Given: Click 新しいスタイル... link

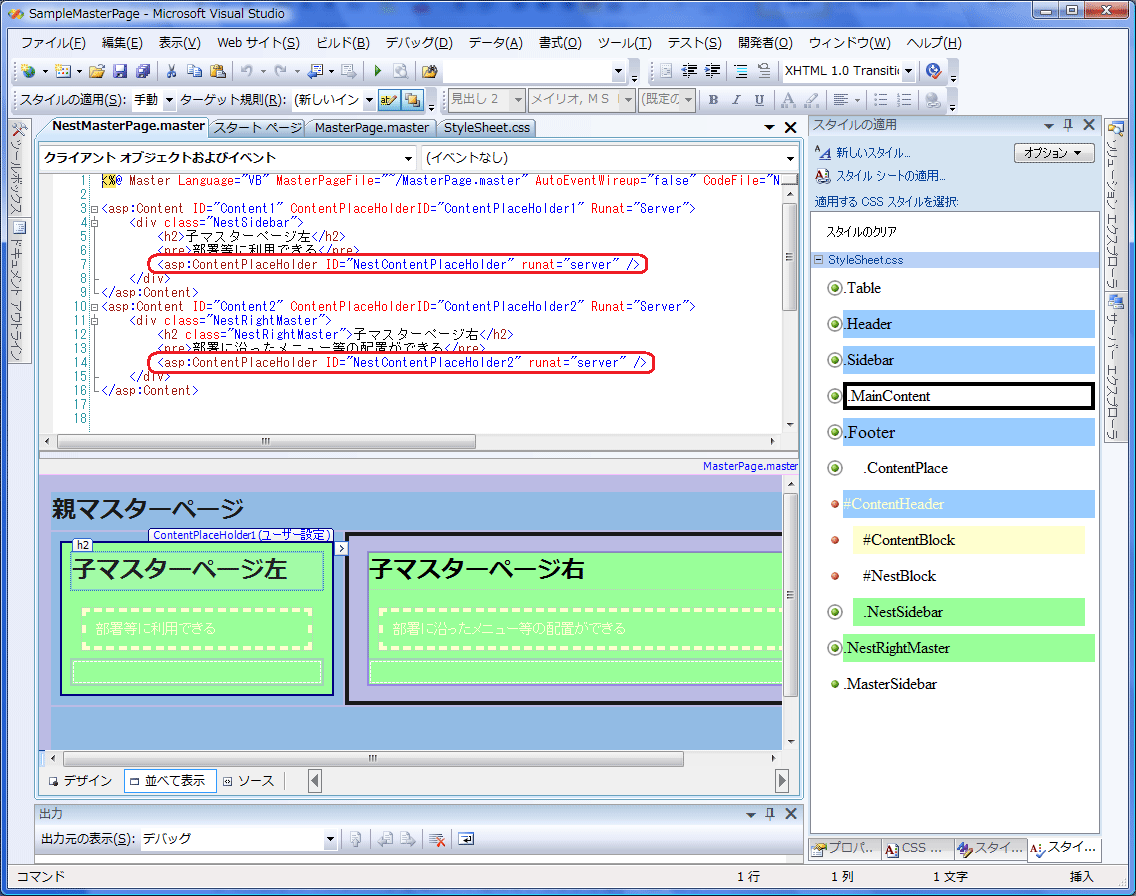Looking at the screenshot, I should point(872,153).
